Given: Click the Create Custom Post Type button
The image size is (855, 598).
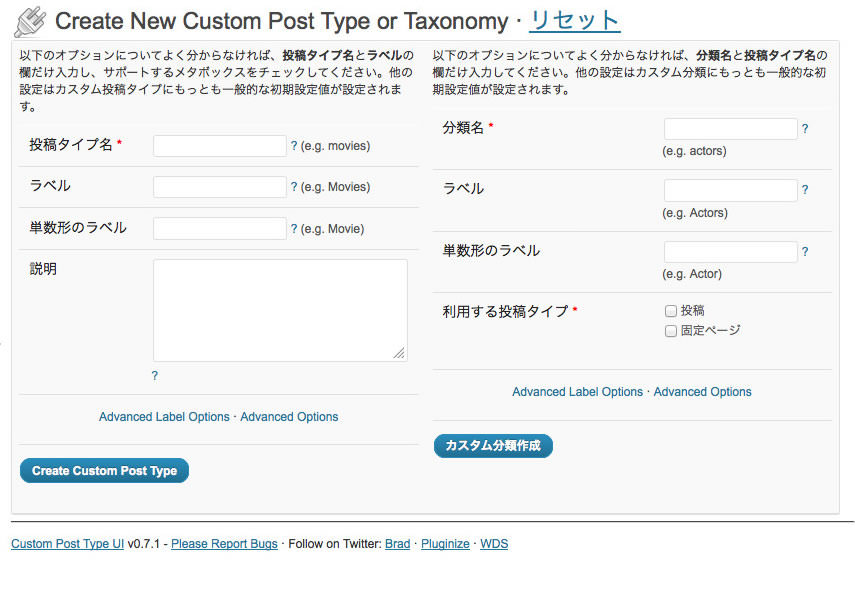Looking at the screenshot, I should coord(104,470).
